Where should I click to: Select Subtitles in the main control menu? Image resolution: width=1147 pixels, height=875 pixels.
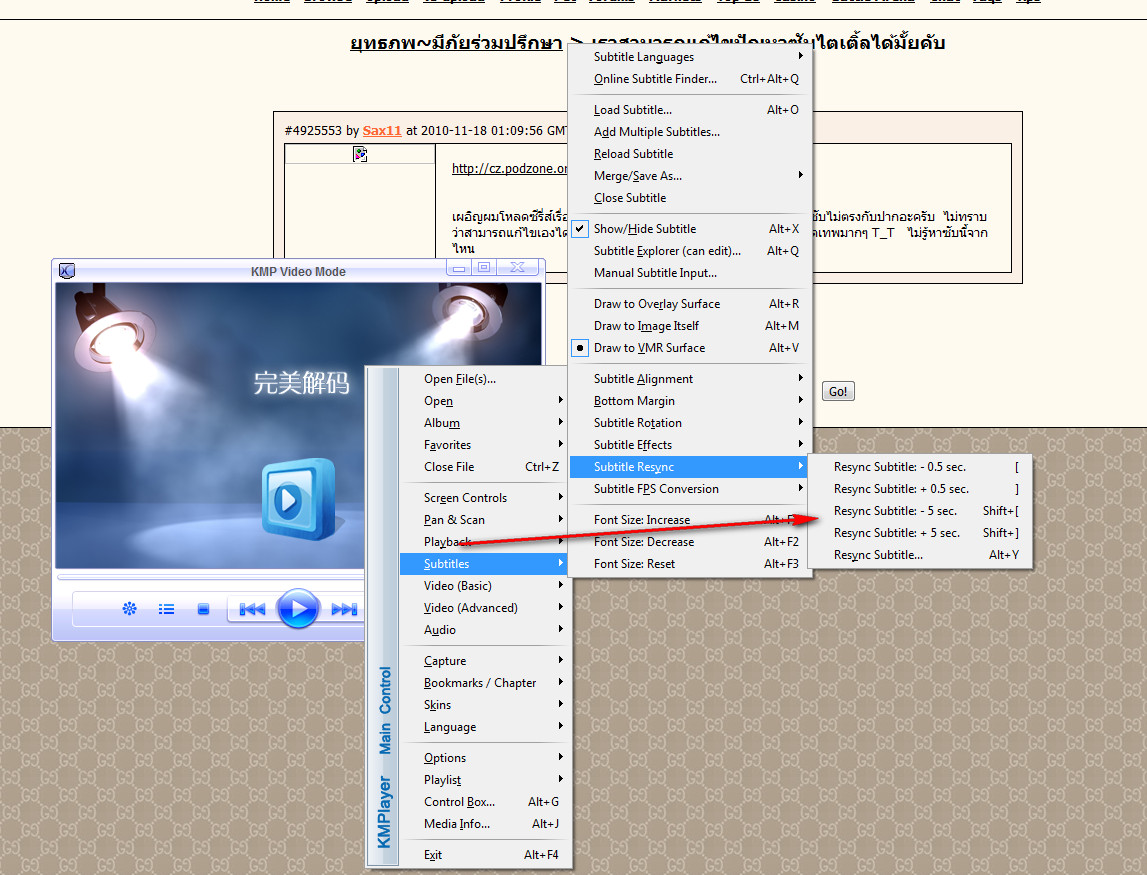pyautogui.click(x=484, y=563)
